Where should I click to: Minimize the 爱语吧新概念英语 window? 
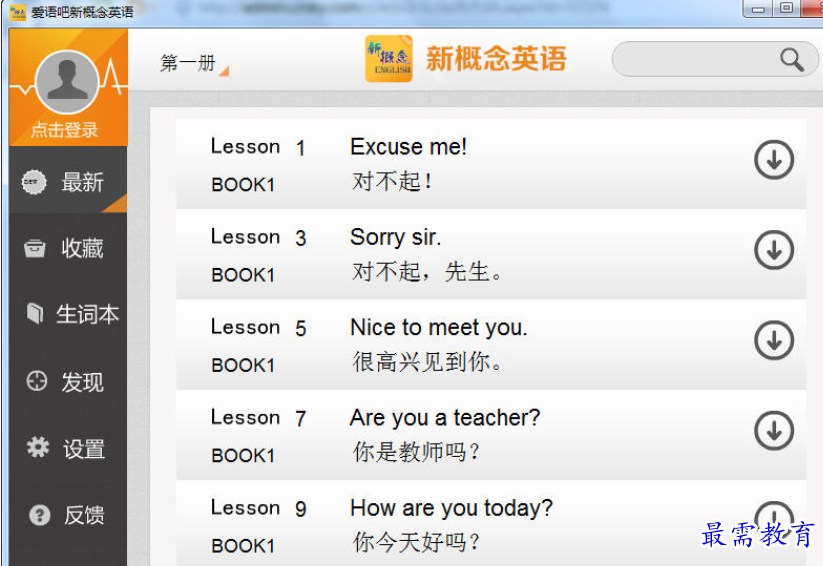coord(758,9)
